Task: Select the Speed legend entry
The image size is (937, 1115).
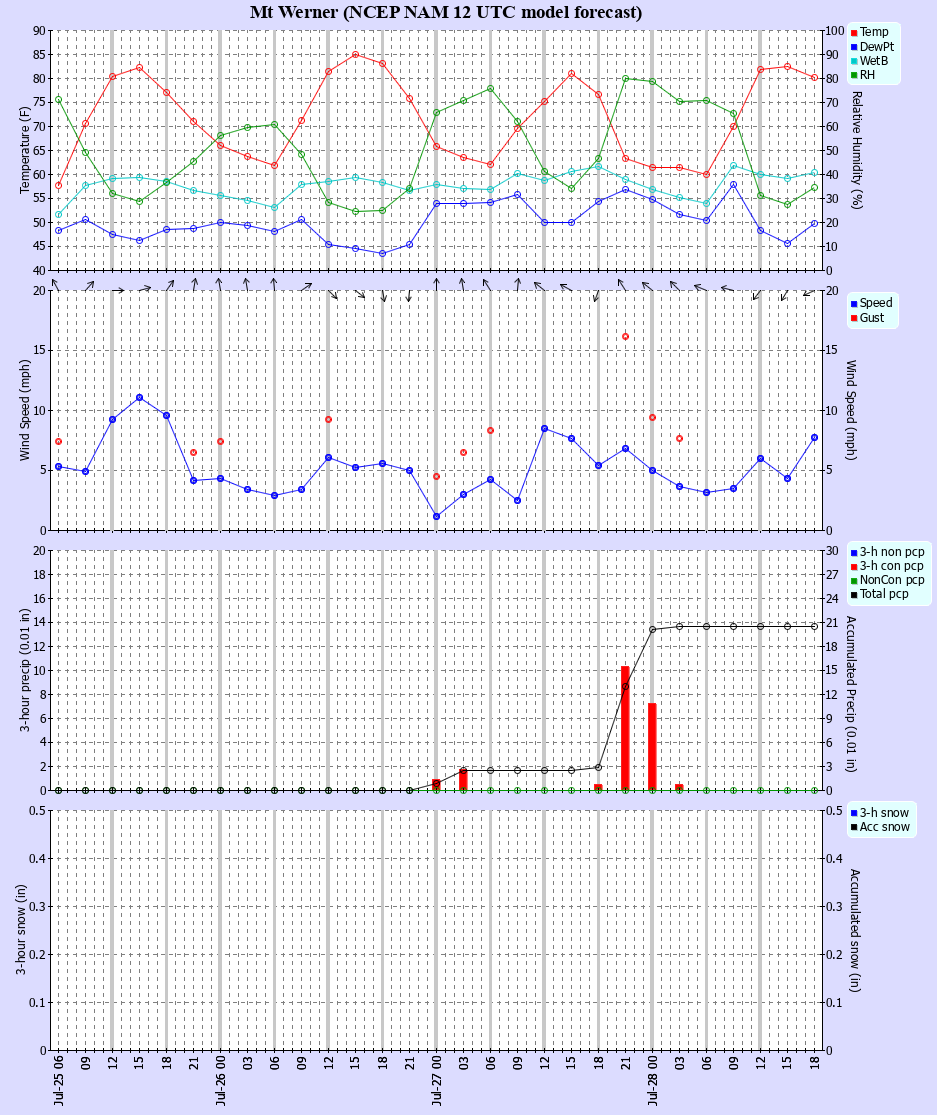Action: point(871,303)
